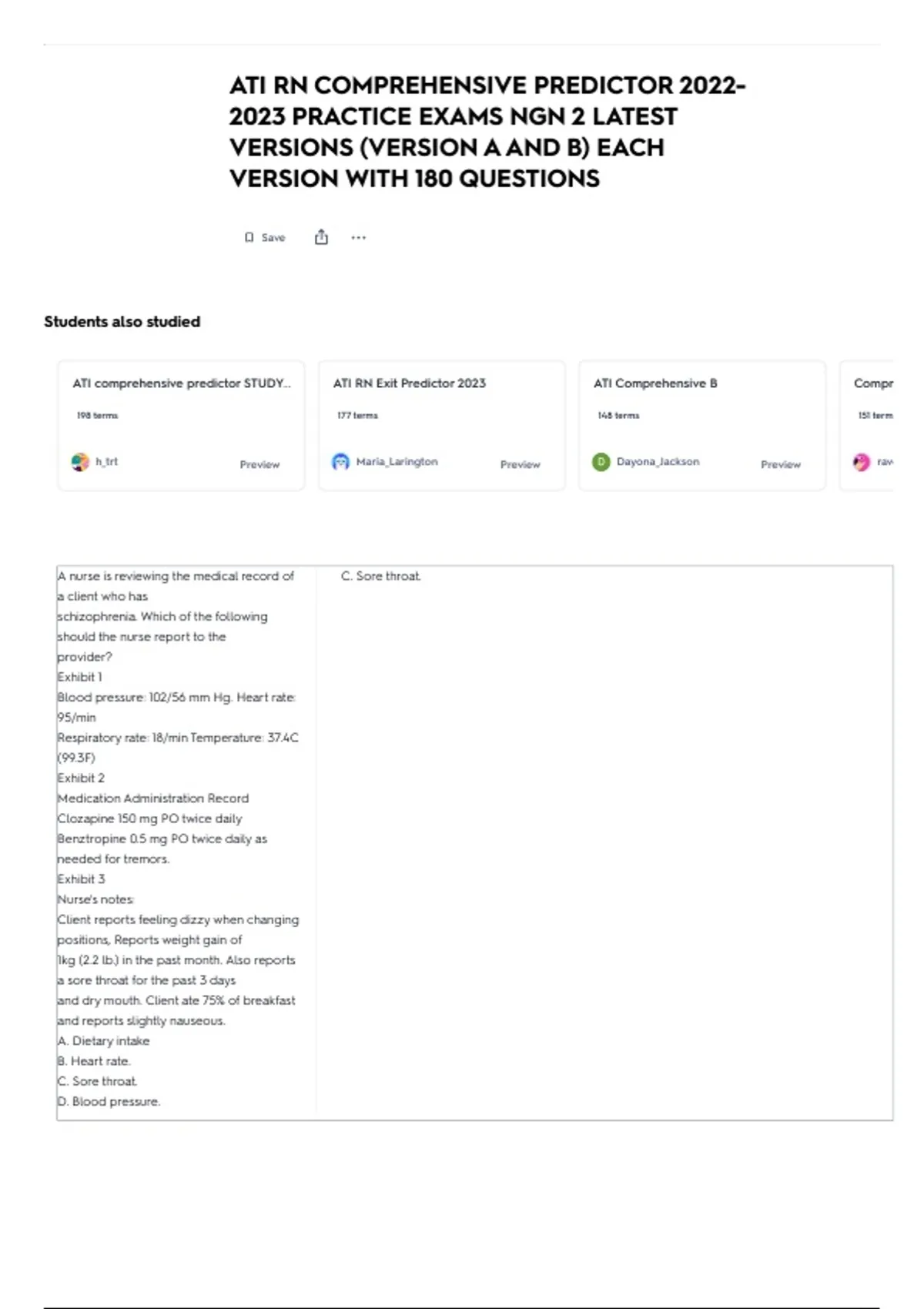
Task: Open the ATI RN Exit Predictor 2023 title
Action: tap(410, 383)
